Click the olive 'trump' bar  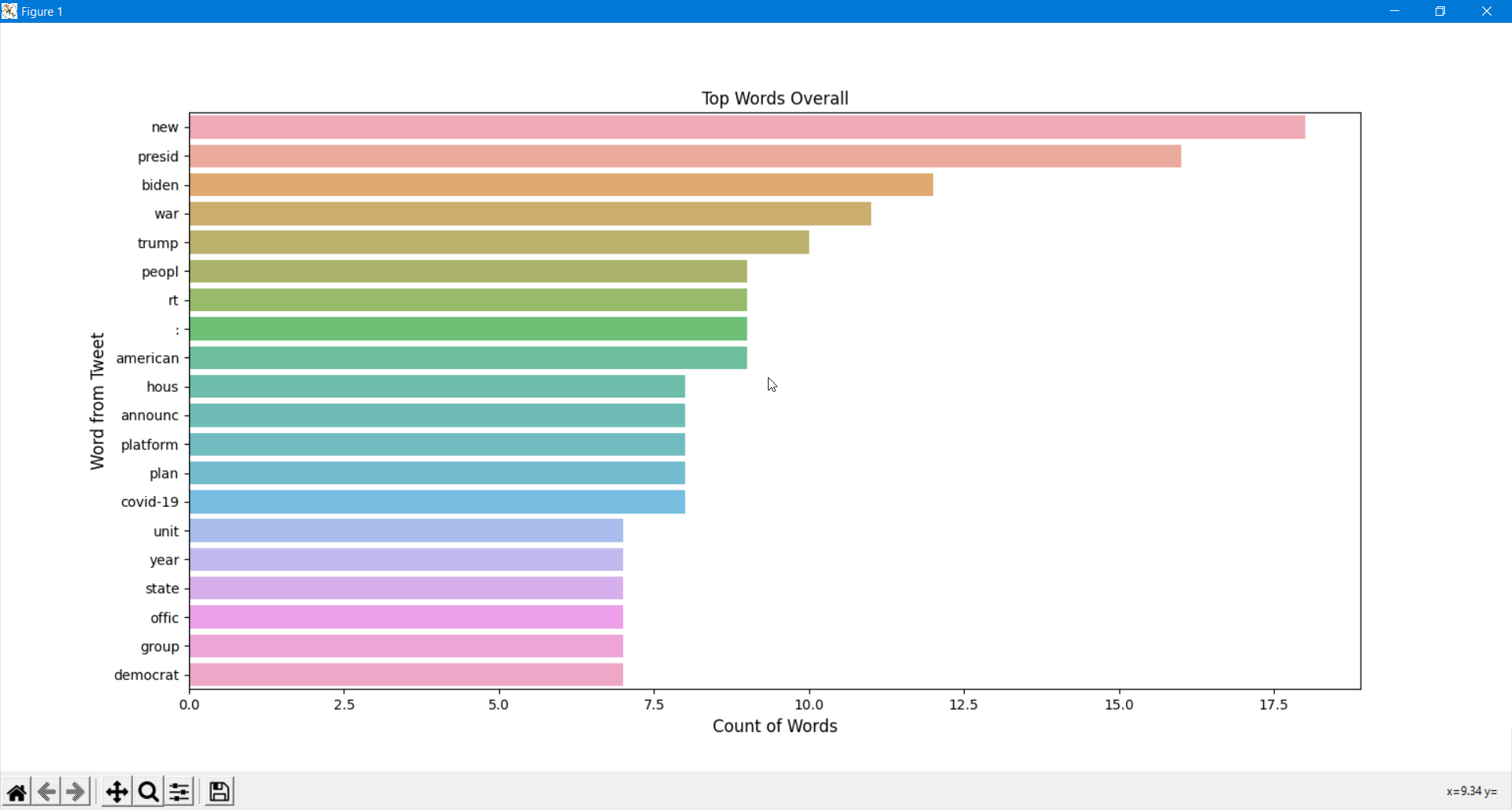click(x=499, y=242)
